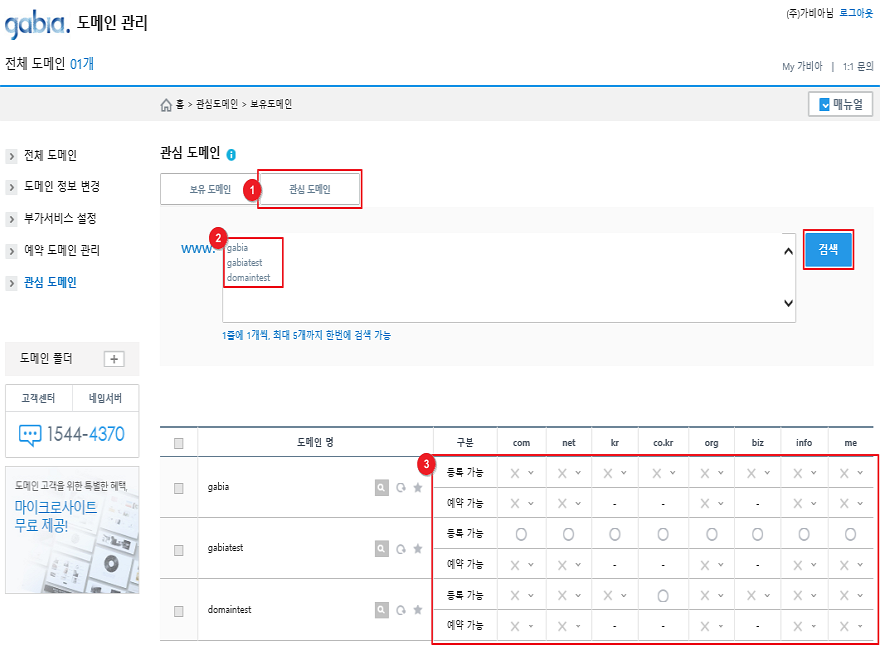
Task: Open the 매뉴얼 button
Action: tap(840, 104)
